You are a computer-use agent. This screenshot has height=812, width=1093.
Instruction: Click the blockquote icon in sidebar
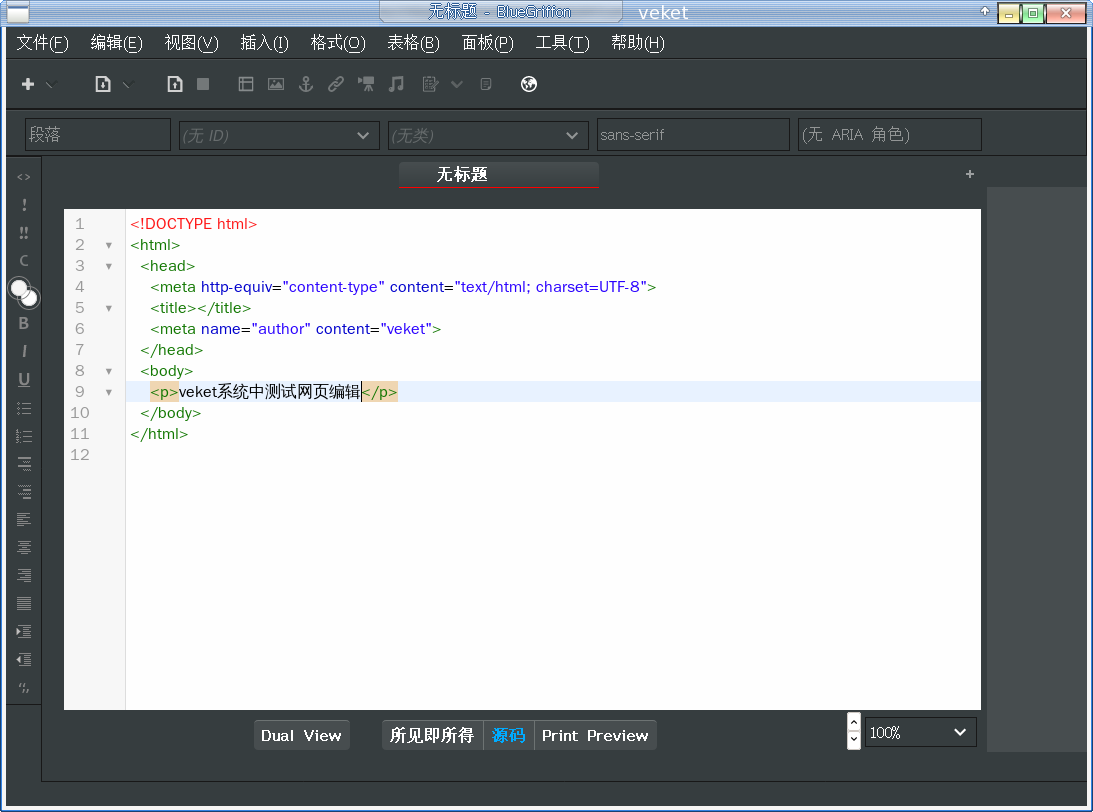pos(24,688)
